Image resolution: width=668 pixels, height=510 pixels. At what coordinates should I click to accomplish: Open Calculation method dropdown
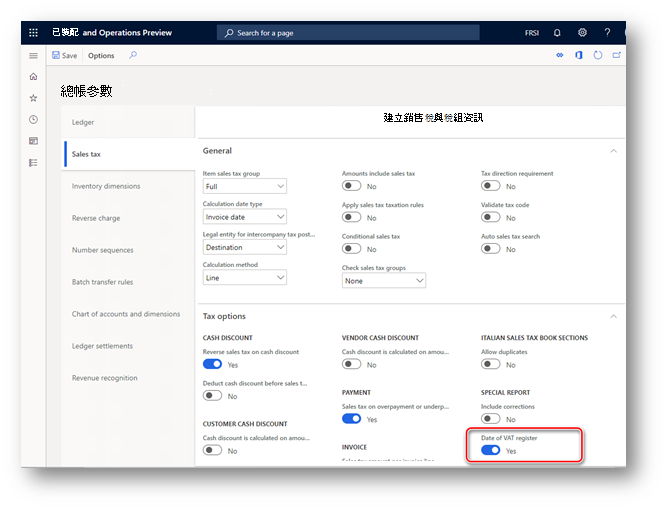[x=245, y=278]
